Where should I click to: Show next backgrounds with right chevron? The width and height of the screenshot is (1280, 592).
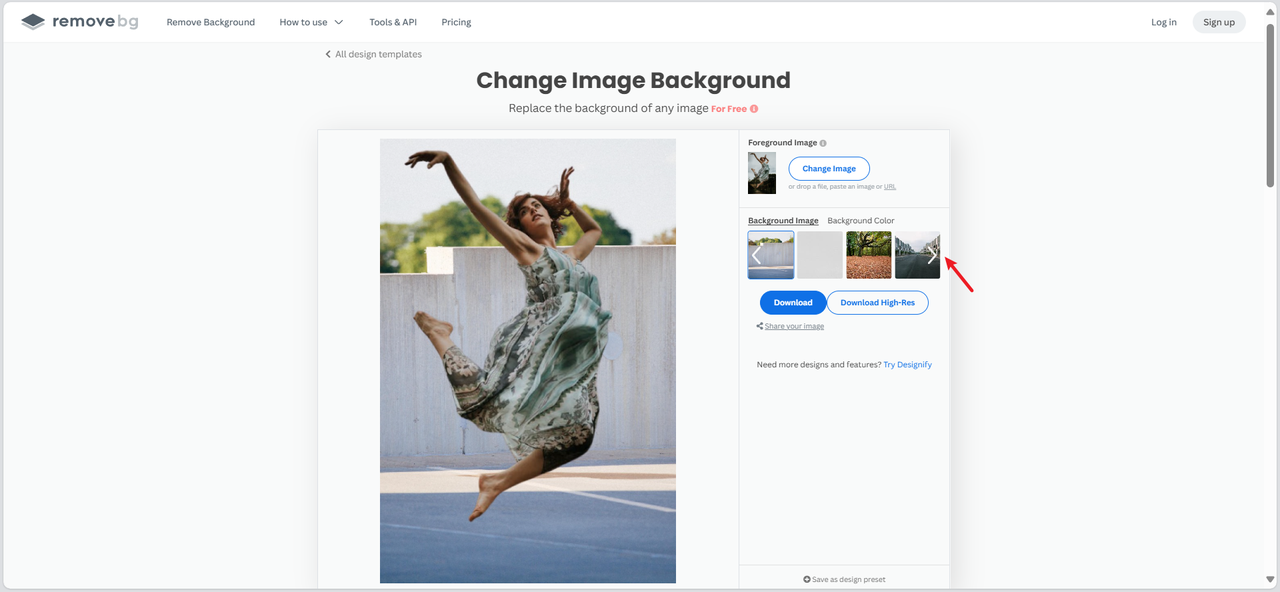pyautogui.click(x=932, y=255)
